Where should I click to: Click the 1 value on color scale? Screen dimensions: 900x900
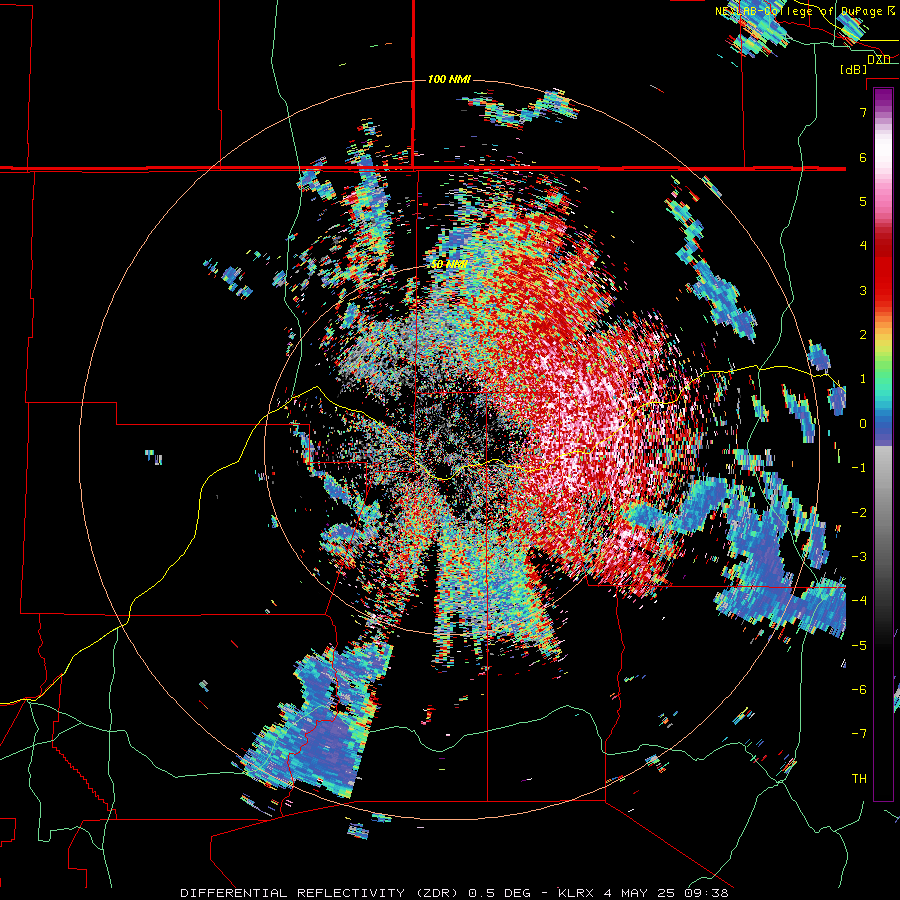(863, 379)
